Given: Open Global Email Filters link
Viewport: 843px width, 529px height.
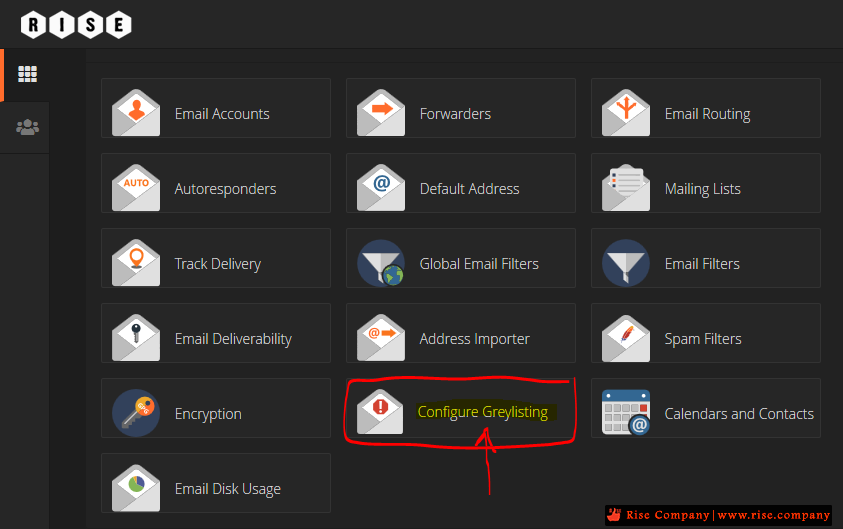Looking at the screenshot, I should (x=479, y=264).
